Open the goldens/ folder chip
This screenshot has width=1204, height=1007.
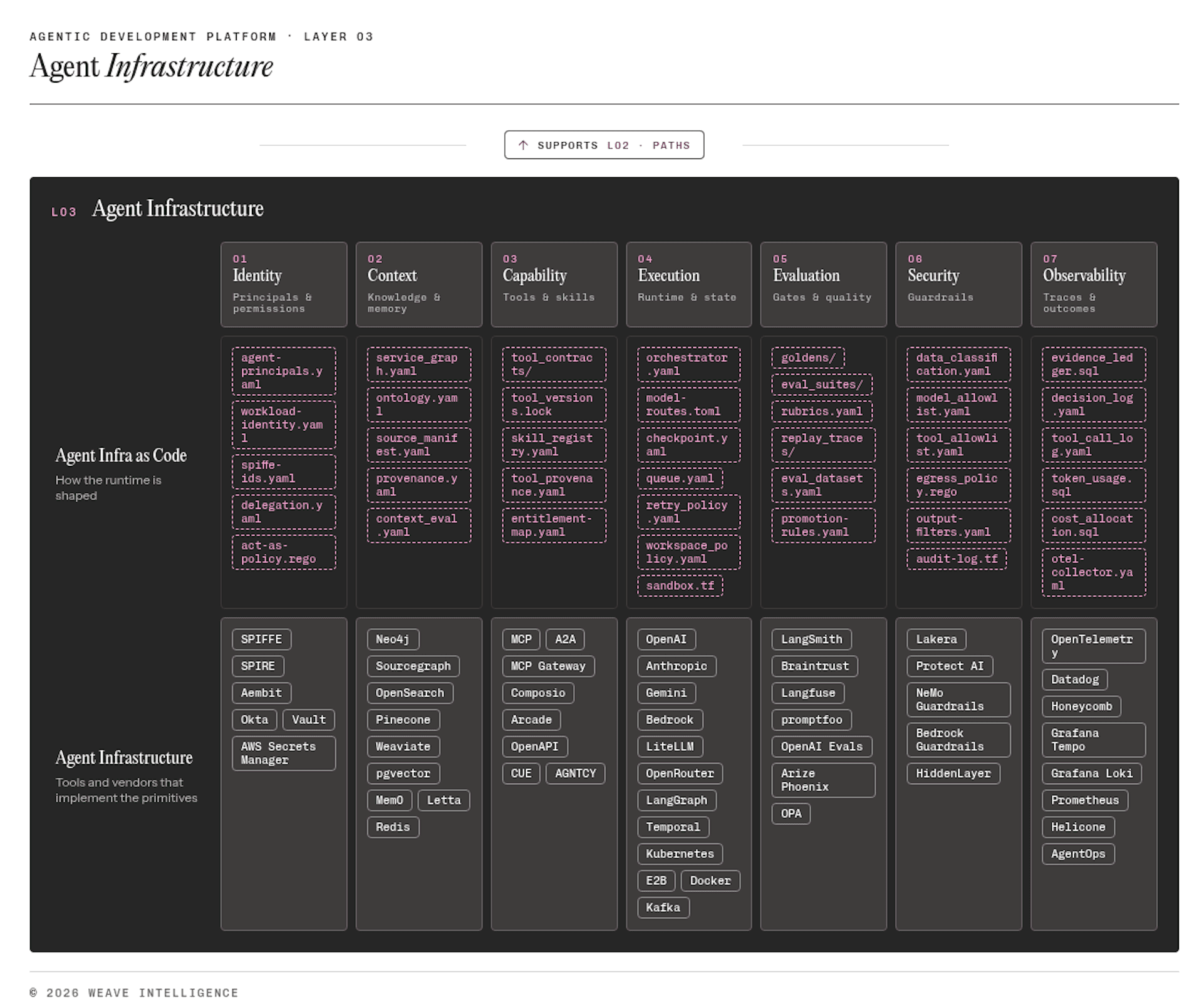808,358
